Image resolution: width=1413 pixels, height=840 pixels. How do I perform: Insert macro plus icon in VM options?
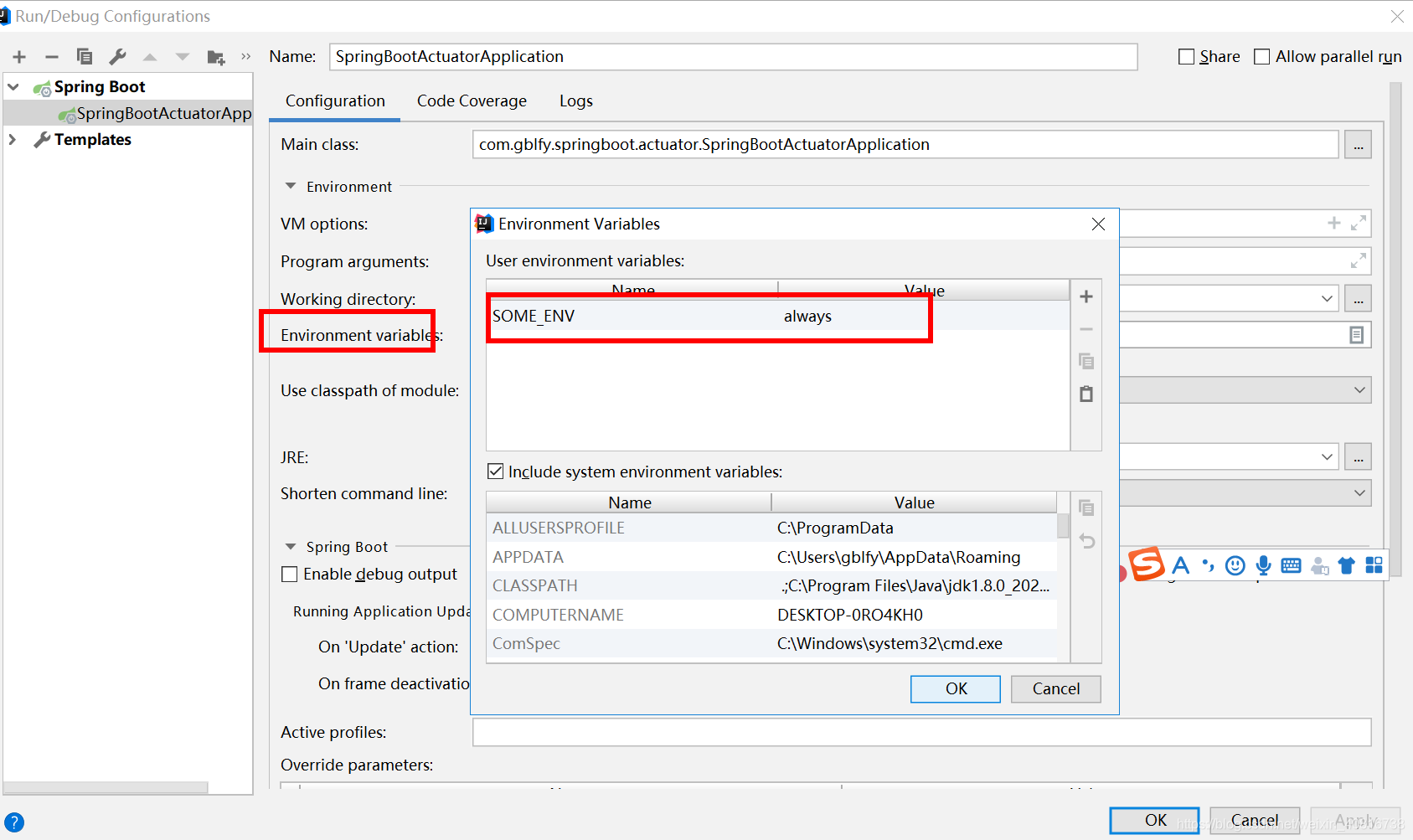tap(1334, 223)
